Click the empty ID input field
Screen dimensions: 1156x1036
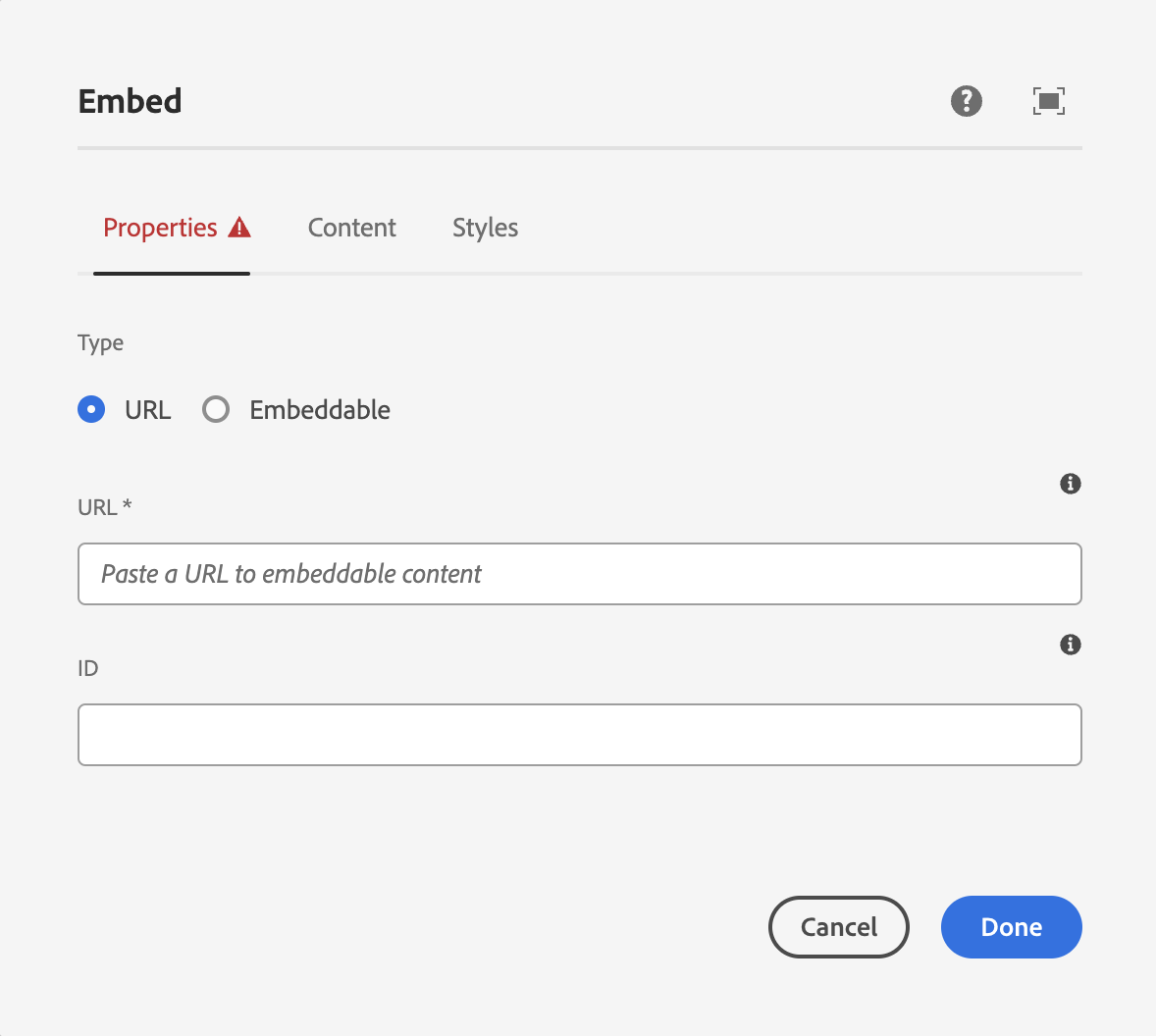coord(579,734)
